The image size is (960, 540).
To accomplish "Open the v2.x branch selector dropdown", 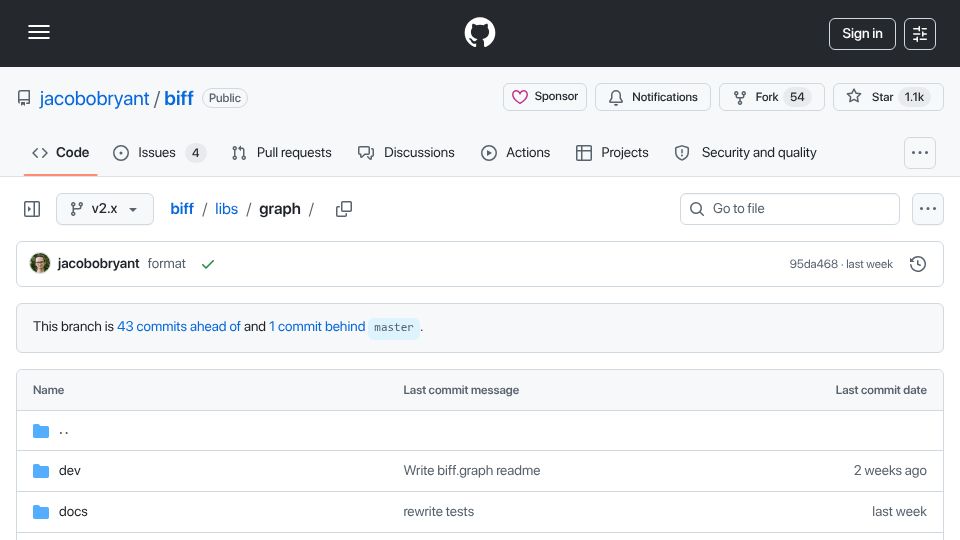I will pos(105,209).
